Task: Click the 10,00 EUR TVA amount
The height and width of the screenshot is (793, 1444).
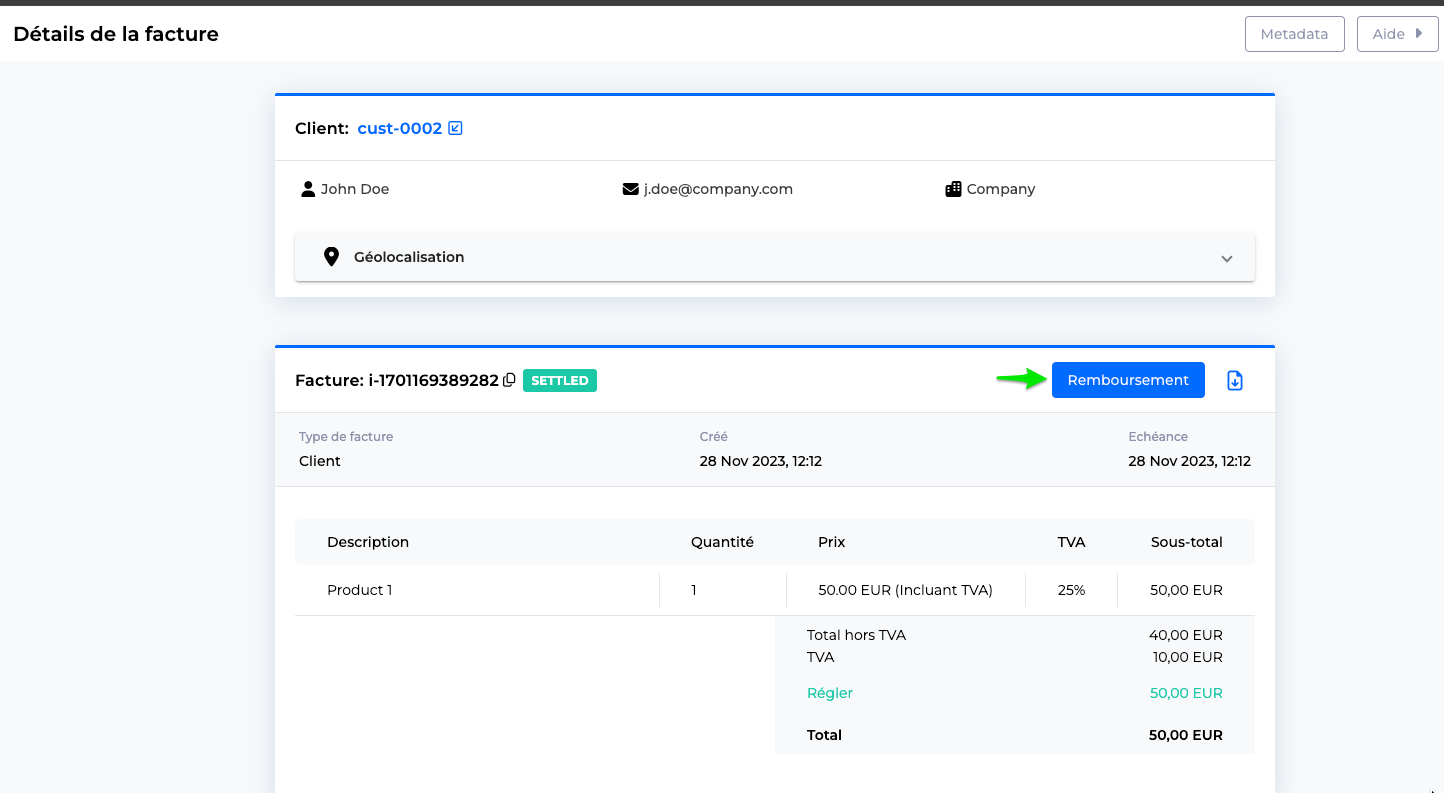Action: 1188,657
